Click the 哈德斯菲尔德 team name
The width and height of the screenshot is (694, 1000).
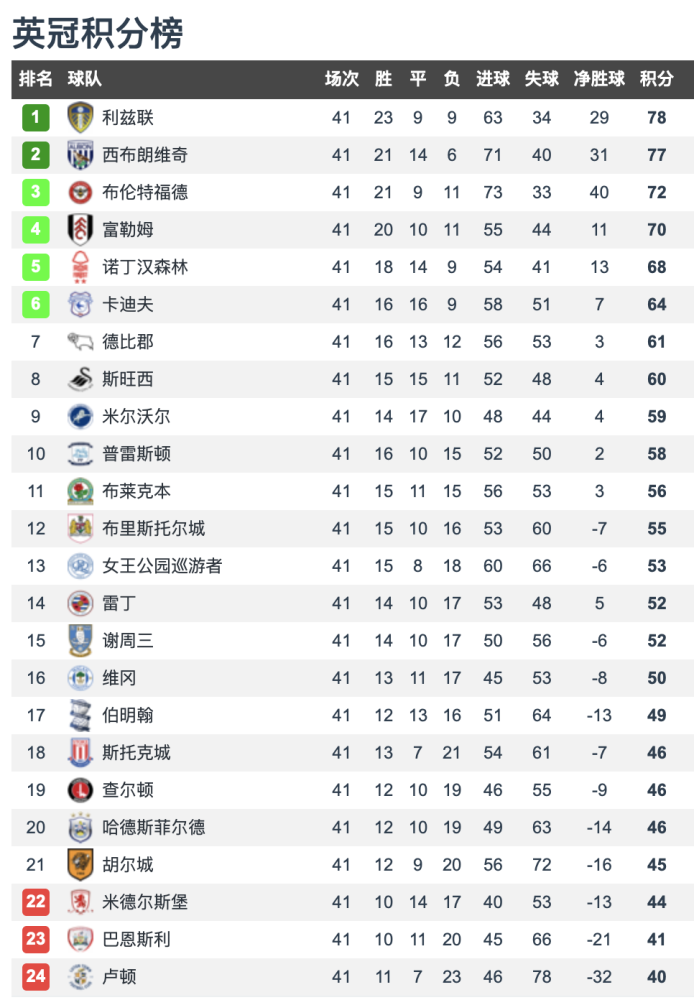pos(154,827)
